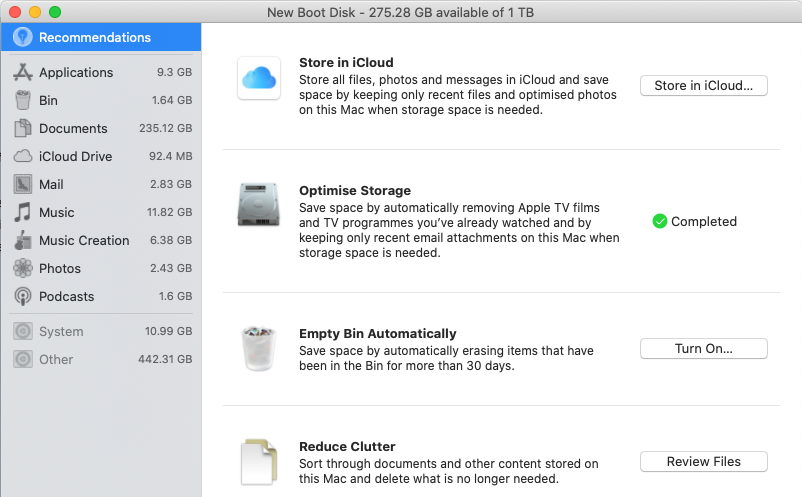
Task: Click the hard drive icon for Optimise Storage
Action: click(259, 203)
